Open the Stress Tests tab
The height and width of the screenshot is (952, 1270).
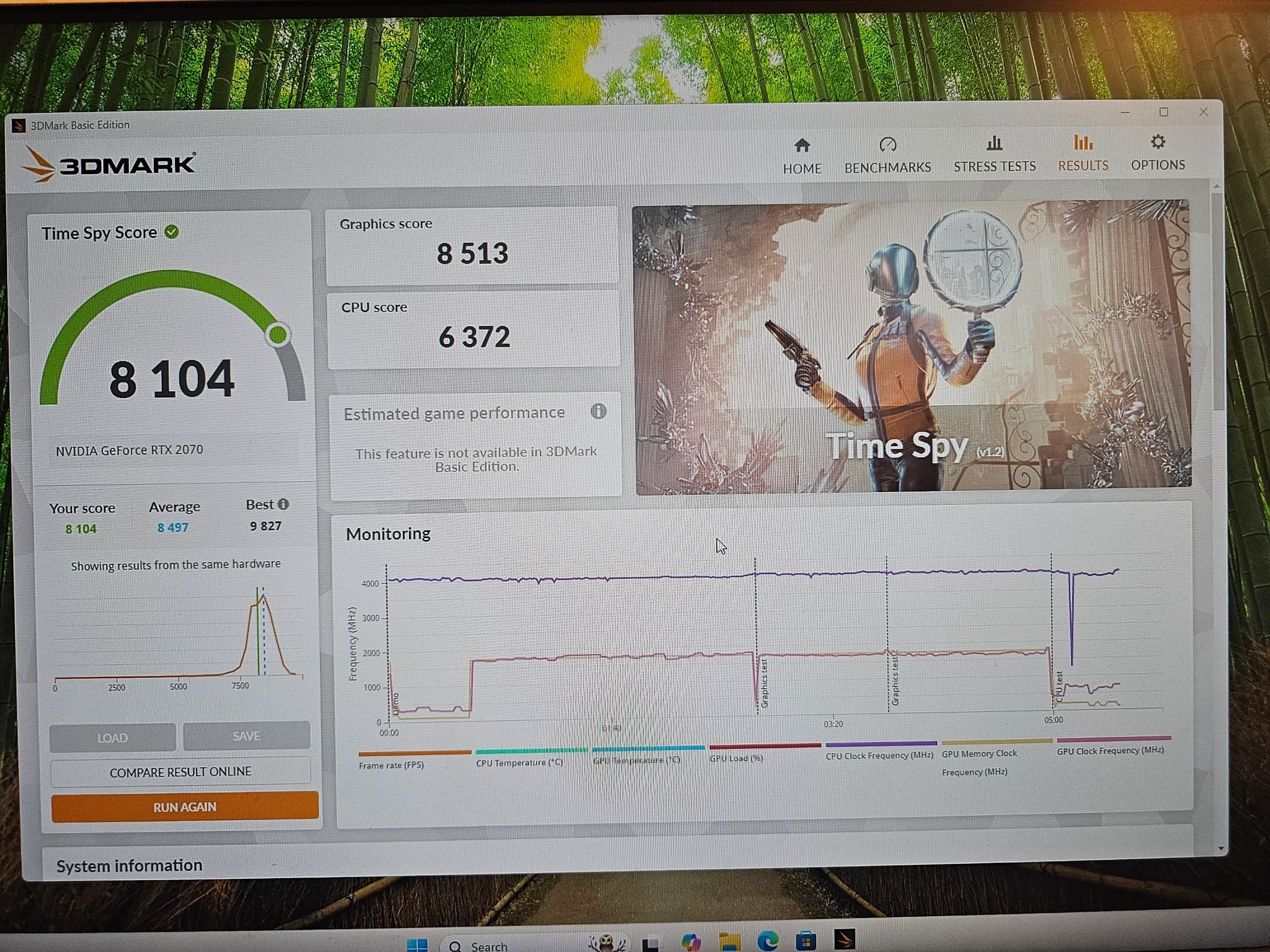tap(995, 154)
